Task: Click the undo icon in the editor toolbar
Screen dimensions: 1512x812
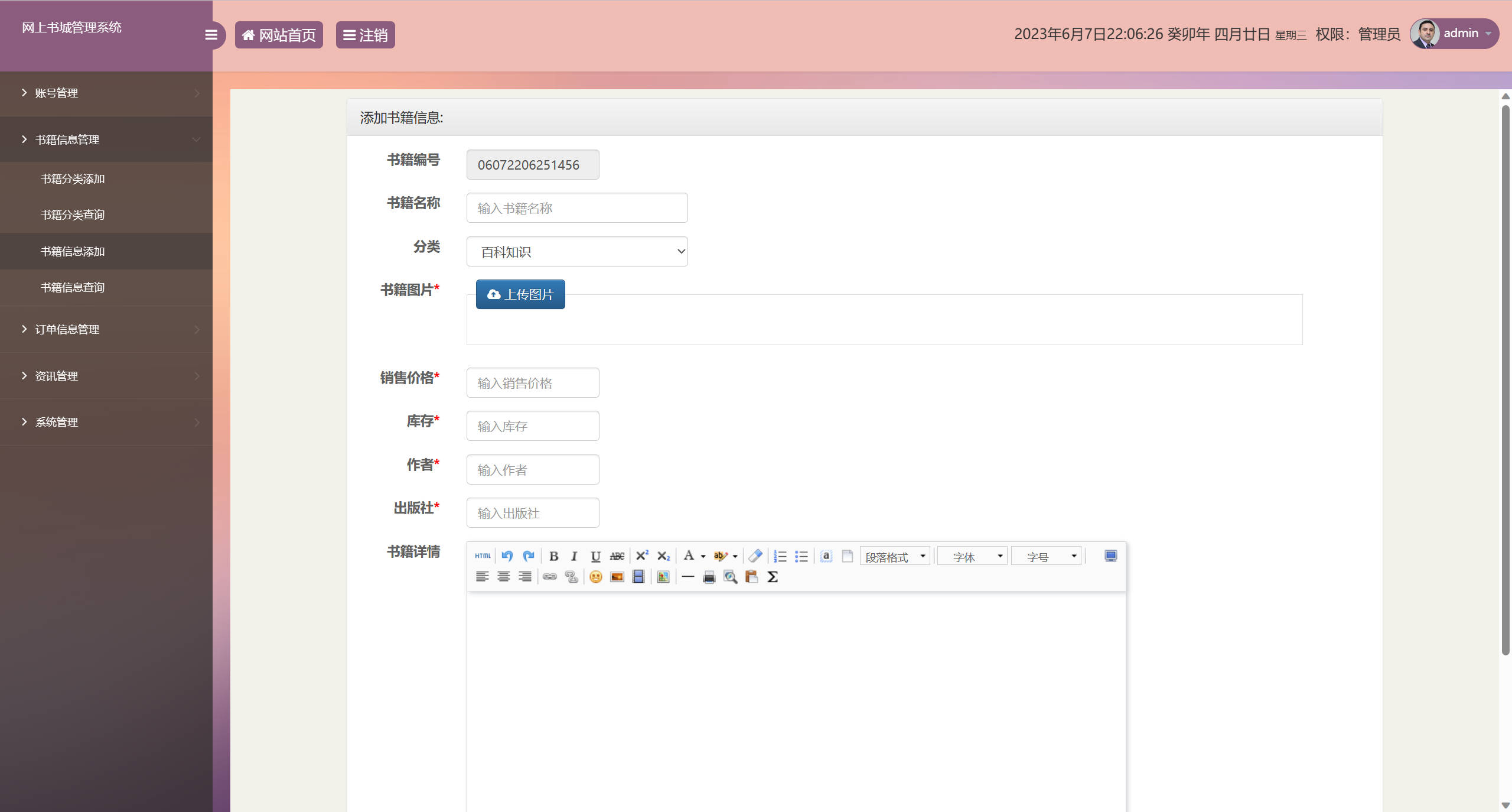Action: click(x=506, y=556)
